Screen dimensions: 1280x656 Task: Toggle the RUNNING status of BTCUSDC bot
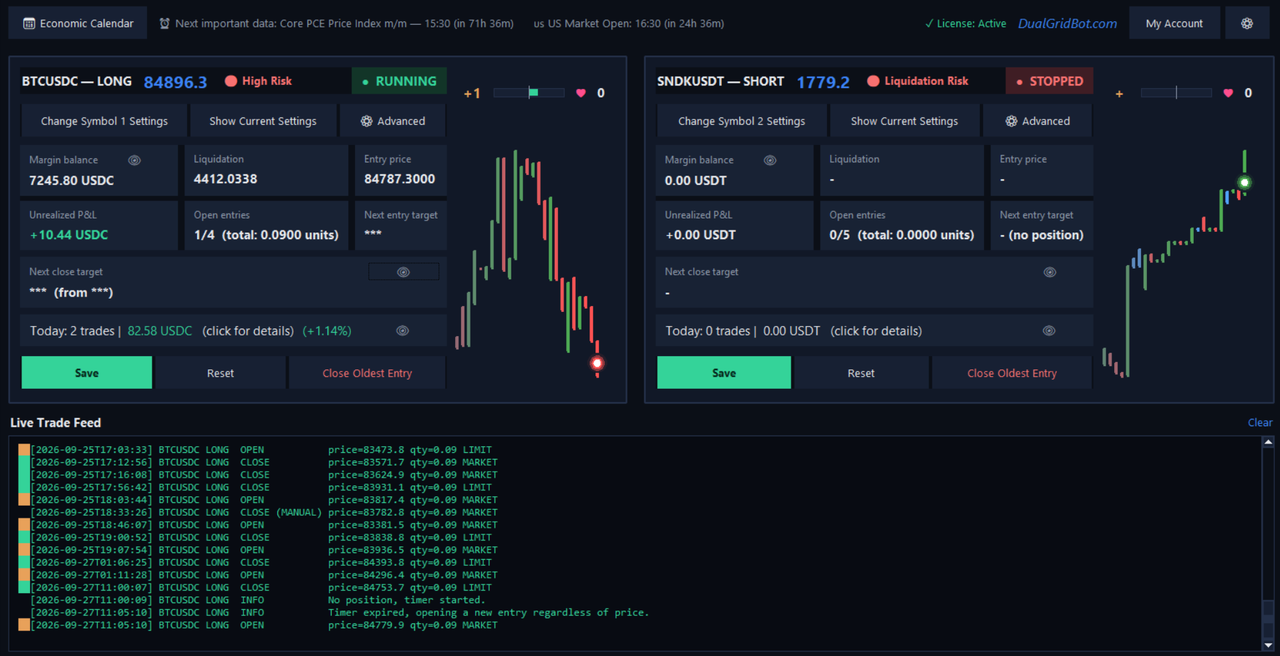point(399,81)
